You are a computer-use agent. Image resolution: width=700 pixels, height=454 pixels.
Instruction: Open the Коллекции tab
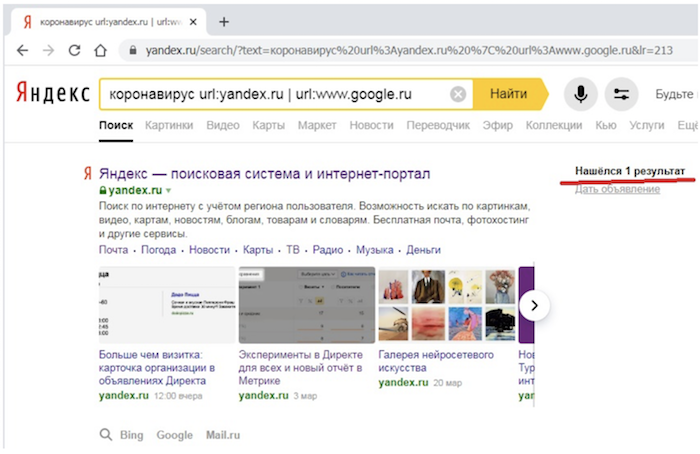pyautogui.click(x=554, y=125)
